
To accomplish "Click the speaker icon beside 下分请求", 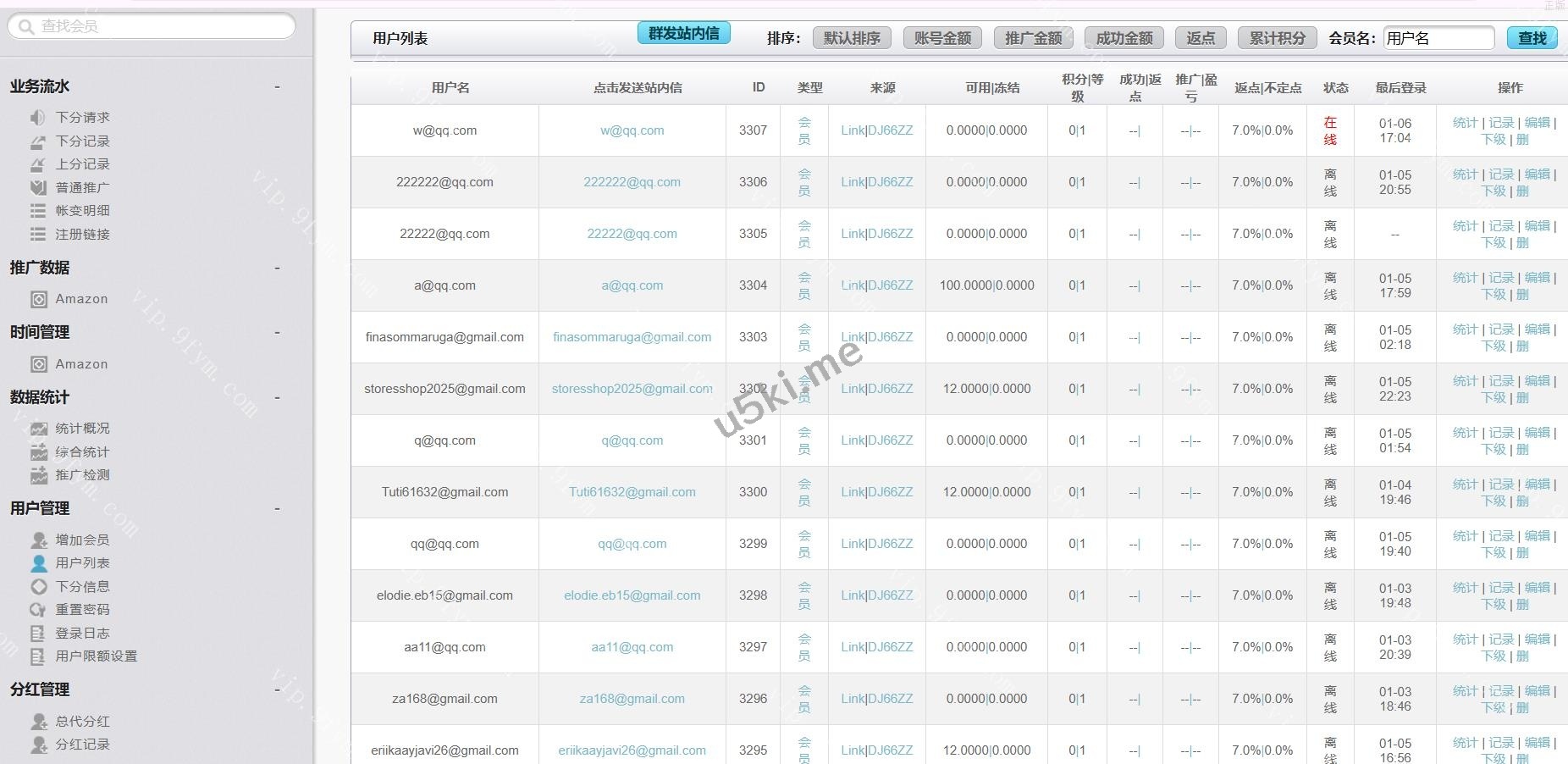I will pos(38,118).
